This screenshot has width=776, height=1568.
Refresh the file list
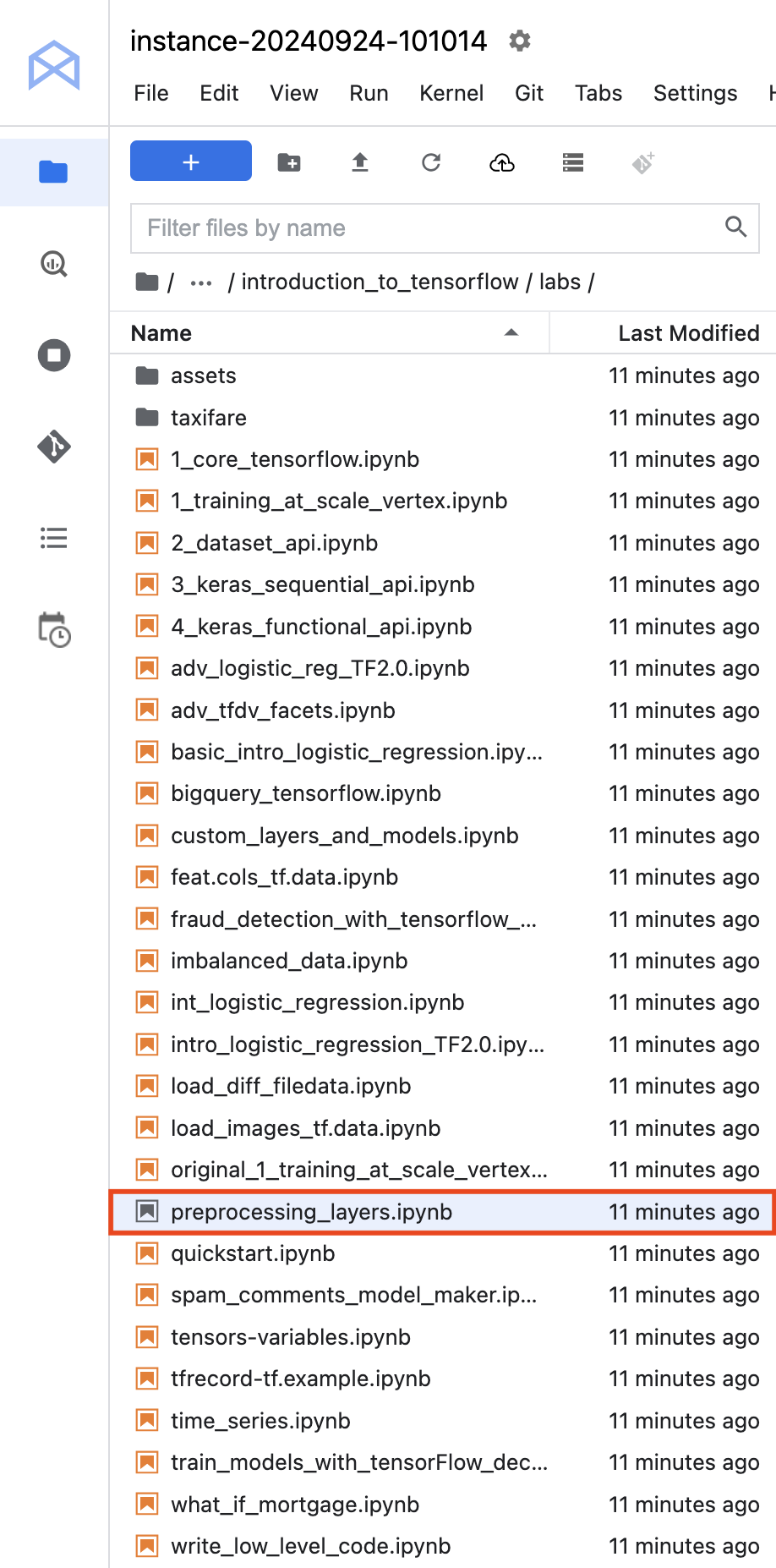click(431, 162)
